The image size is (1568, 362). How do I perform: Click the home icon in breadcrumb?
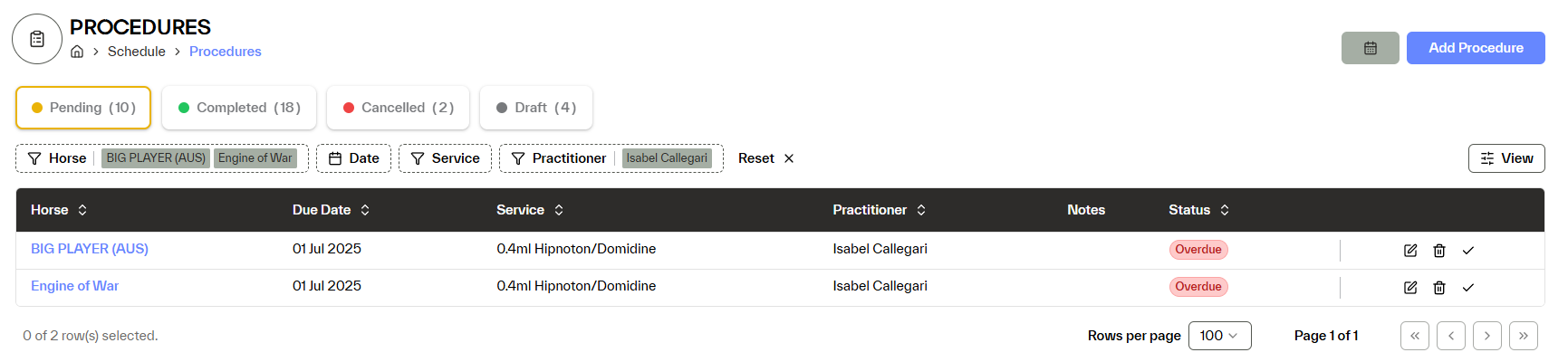(77, 52)
